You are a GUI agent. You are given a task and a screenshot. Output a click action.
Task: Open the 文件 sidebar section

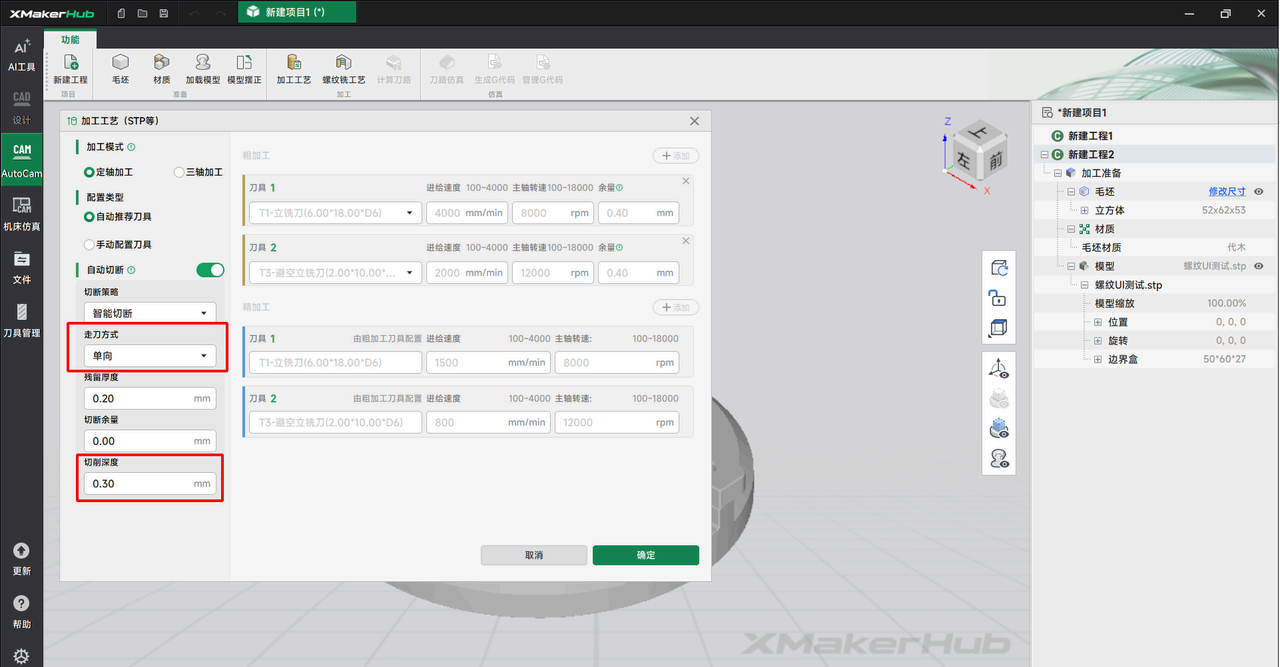point(21,267)
